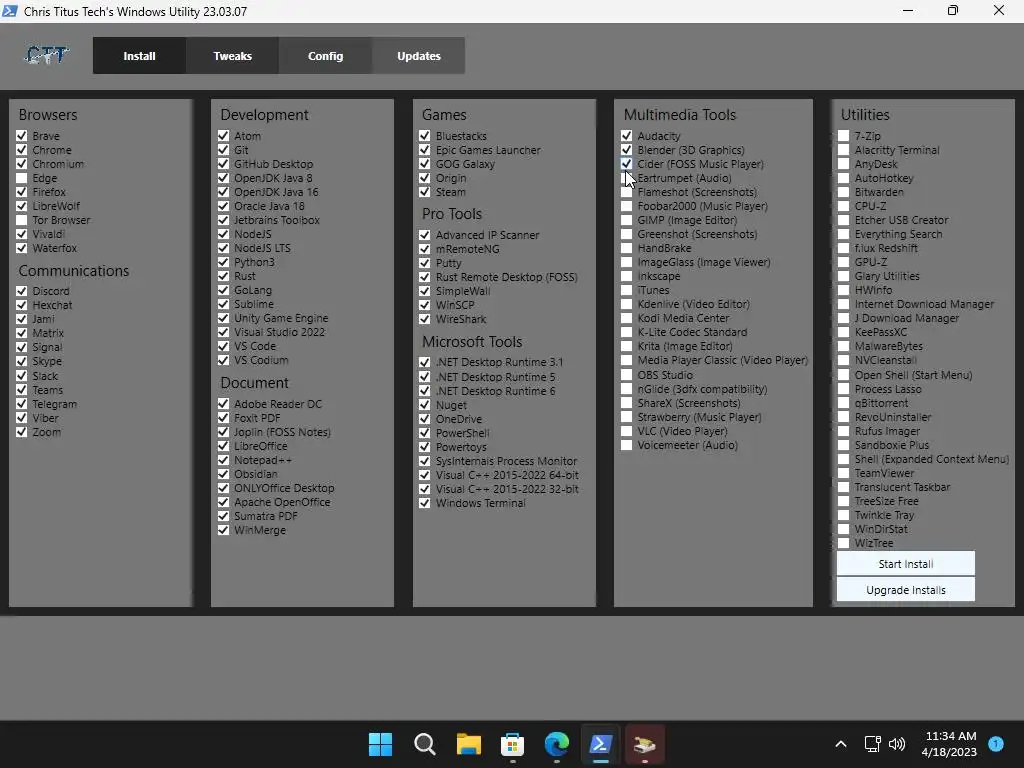Check the HandBrake checkbox

(x=626, y=248)
